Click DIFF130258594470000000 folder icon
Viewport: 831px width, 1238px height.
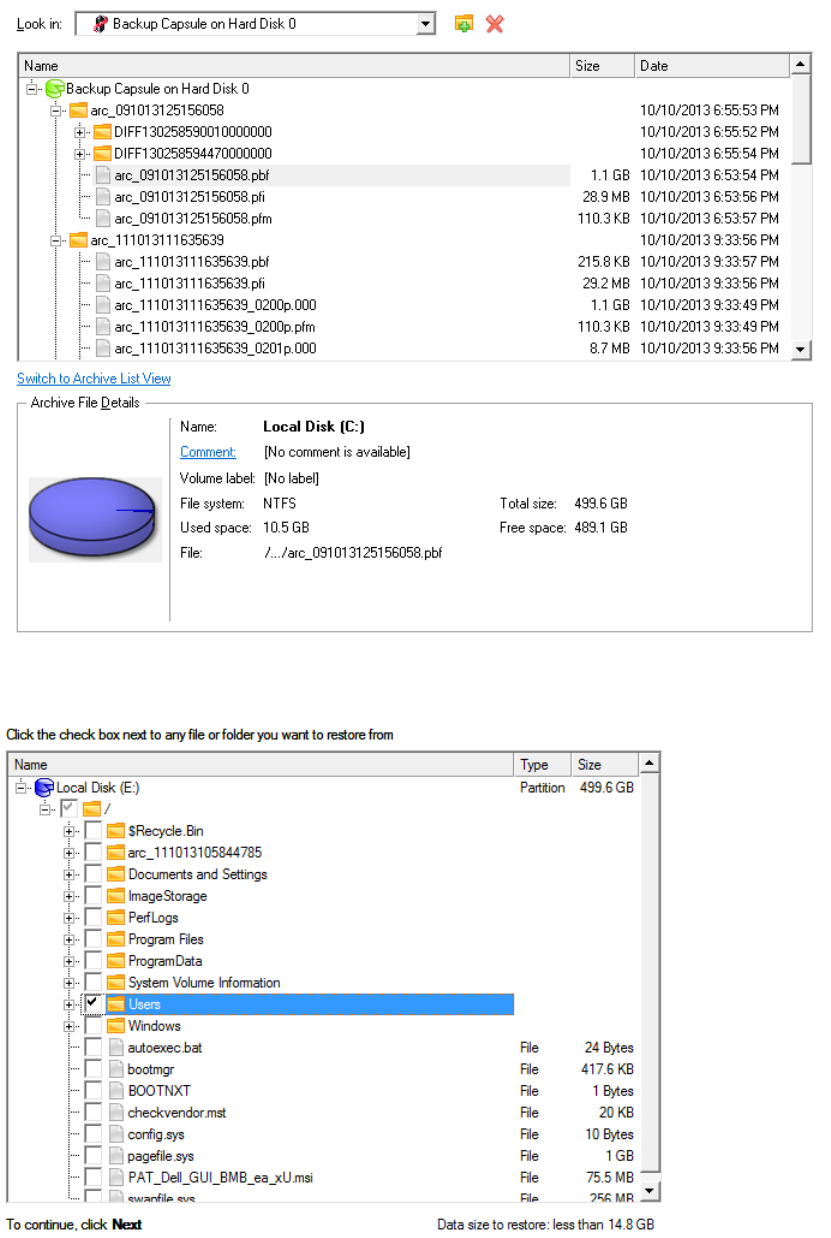pyautogui.click(x=102, y=154)
